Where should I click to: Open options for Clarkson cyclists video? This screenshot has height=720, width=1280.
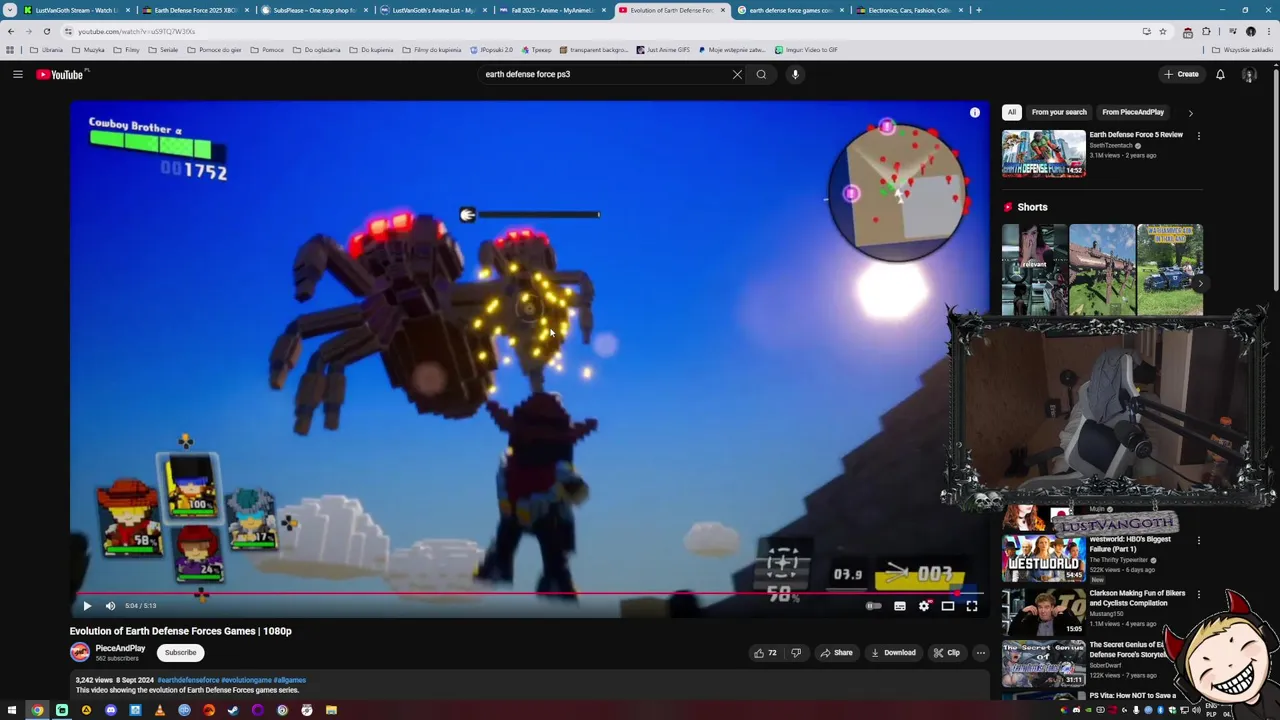tap(1198, 595)
